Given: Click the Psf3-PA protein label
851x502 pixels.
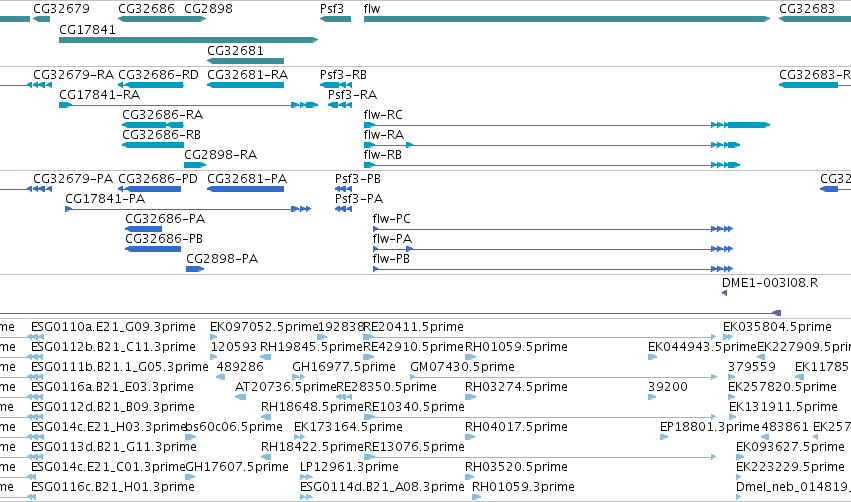Looking at the screenshot, I should point(359,199).
